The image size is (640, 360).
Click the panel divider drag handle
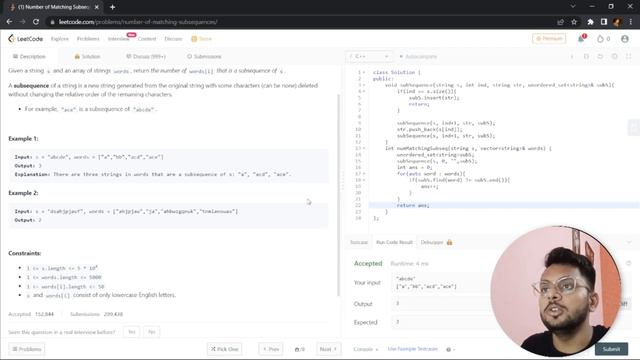coord(342,180)
